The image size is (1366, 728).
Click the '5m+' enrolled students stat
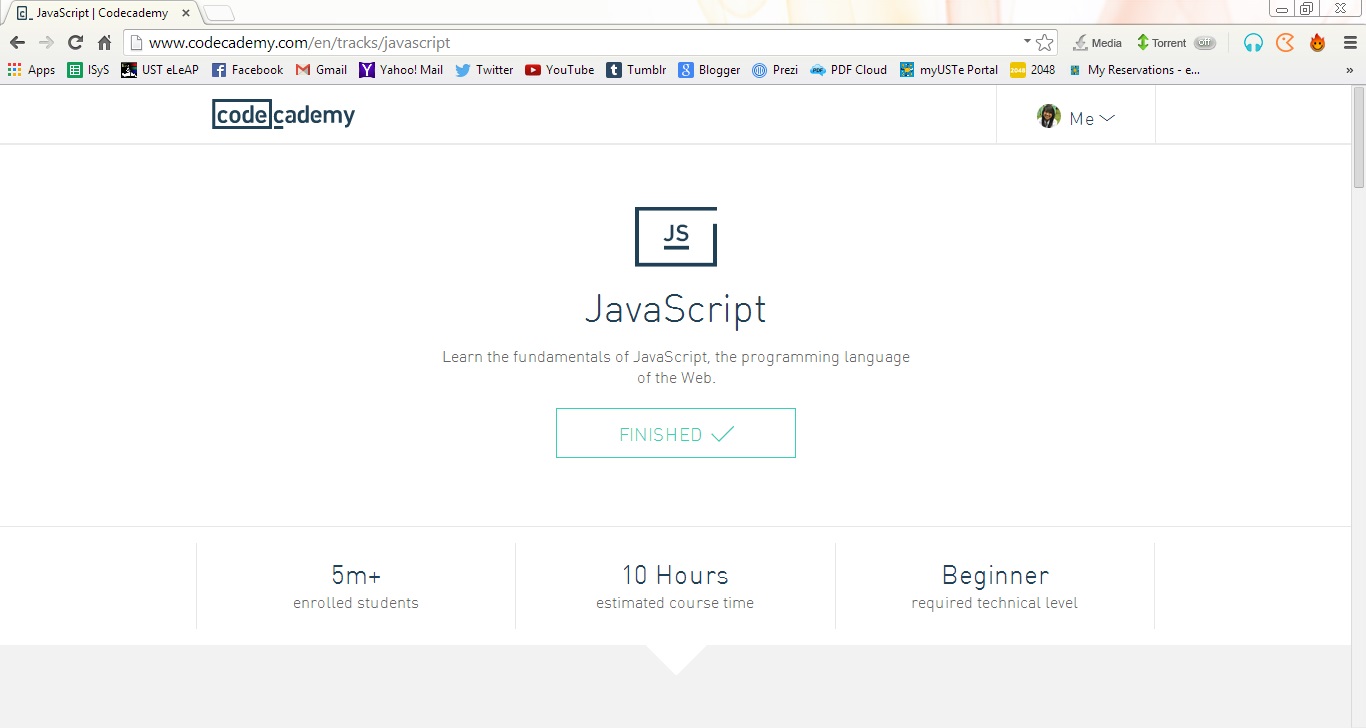pyautogui.click(x=356, y=586)
